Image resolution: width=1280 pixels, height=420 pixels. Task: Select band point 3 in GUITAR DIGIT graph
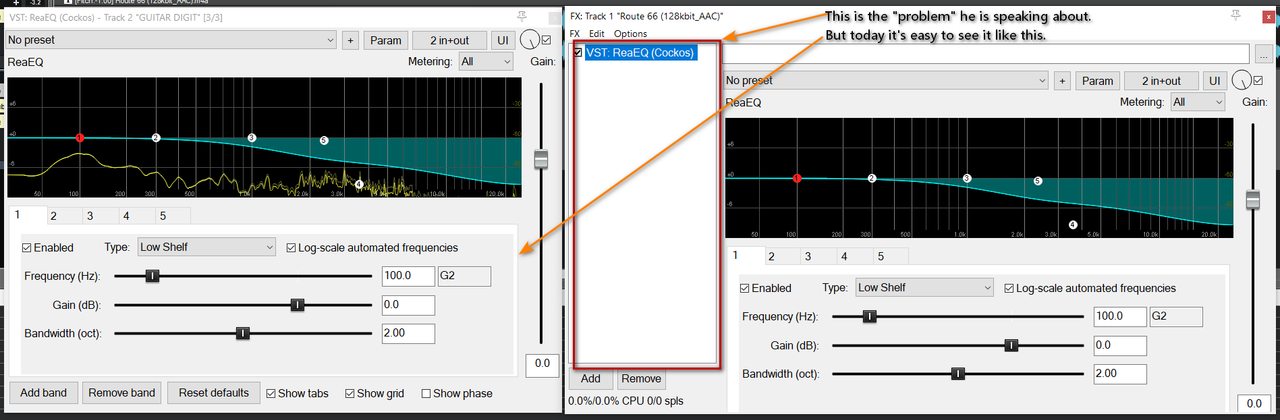pyautogui.click(x=252, y=138)
